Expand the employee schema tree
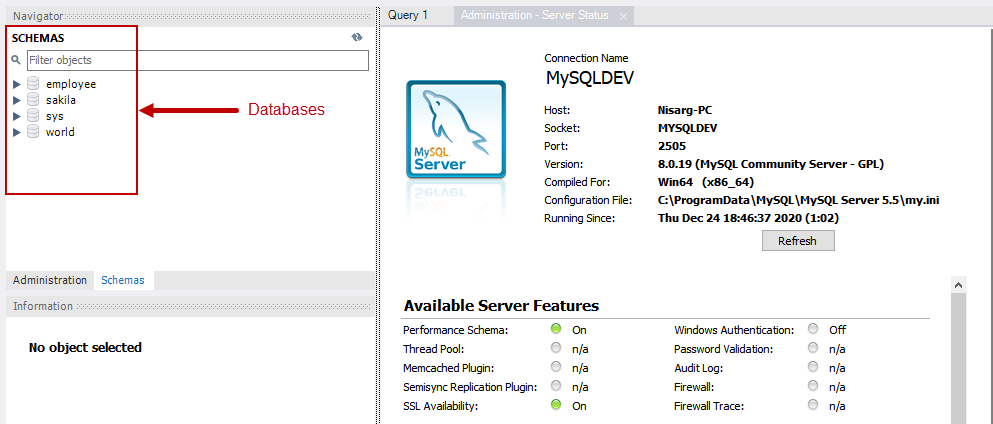Image resolution: width=993 pixels, height=424 pixels. [17, 84]
